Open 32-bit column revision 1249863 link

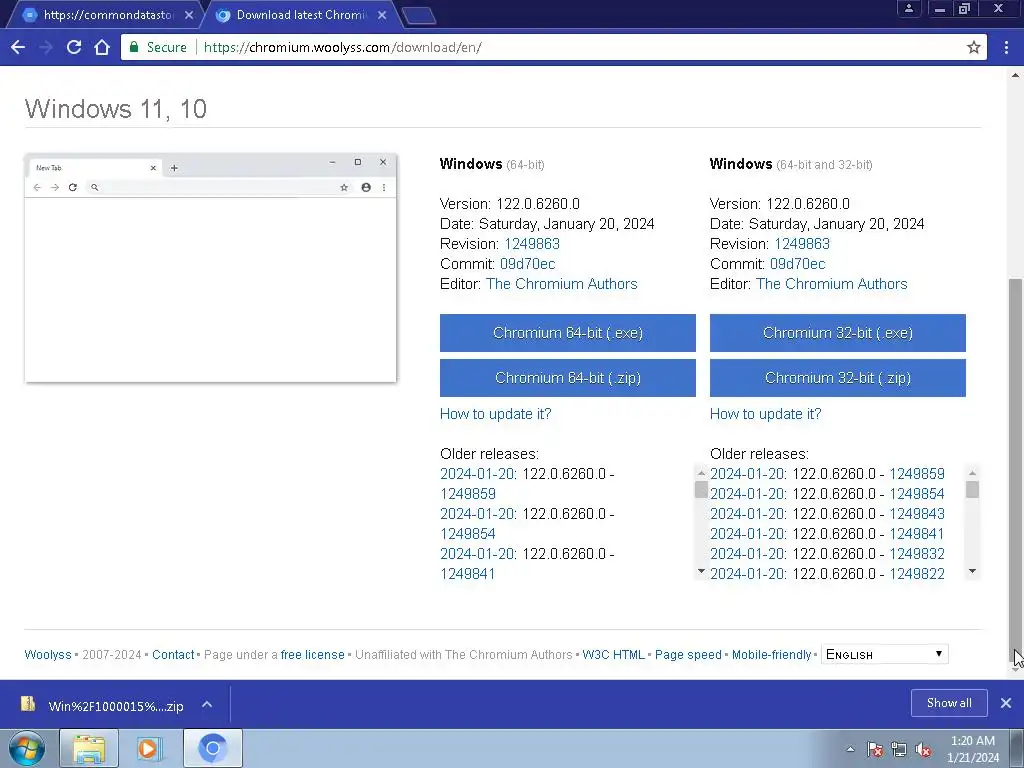802,244
